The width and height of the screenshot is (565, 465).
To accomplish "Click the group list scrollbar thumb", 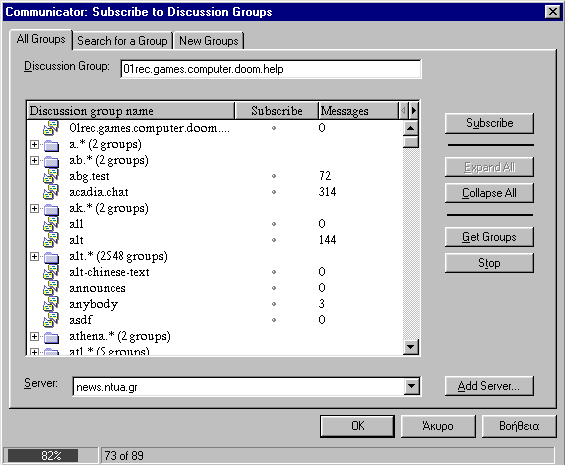I will [x=411, y=142].
